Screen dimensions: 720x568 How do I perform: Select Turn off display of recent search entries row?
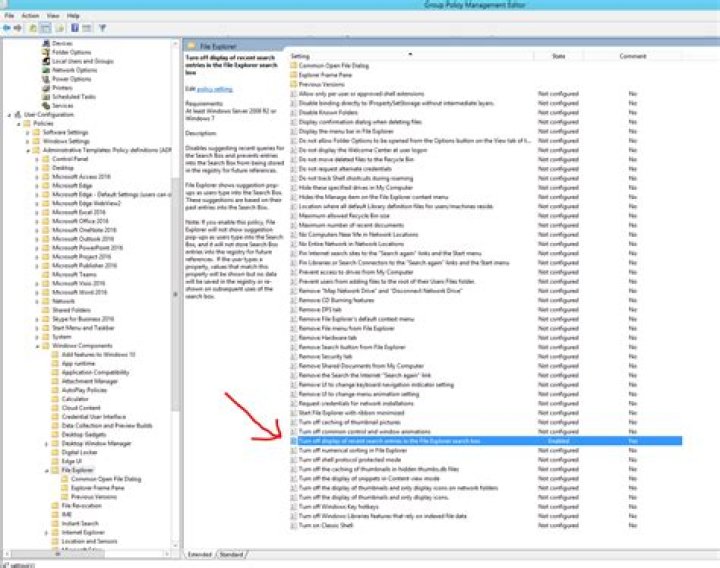486,441
